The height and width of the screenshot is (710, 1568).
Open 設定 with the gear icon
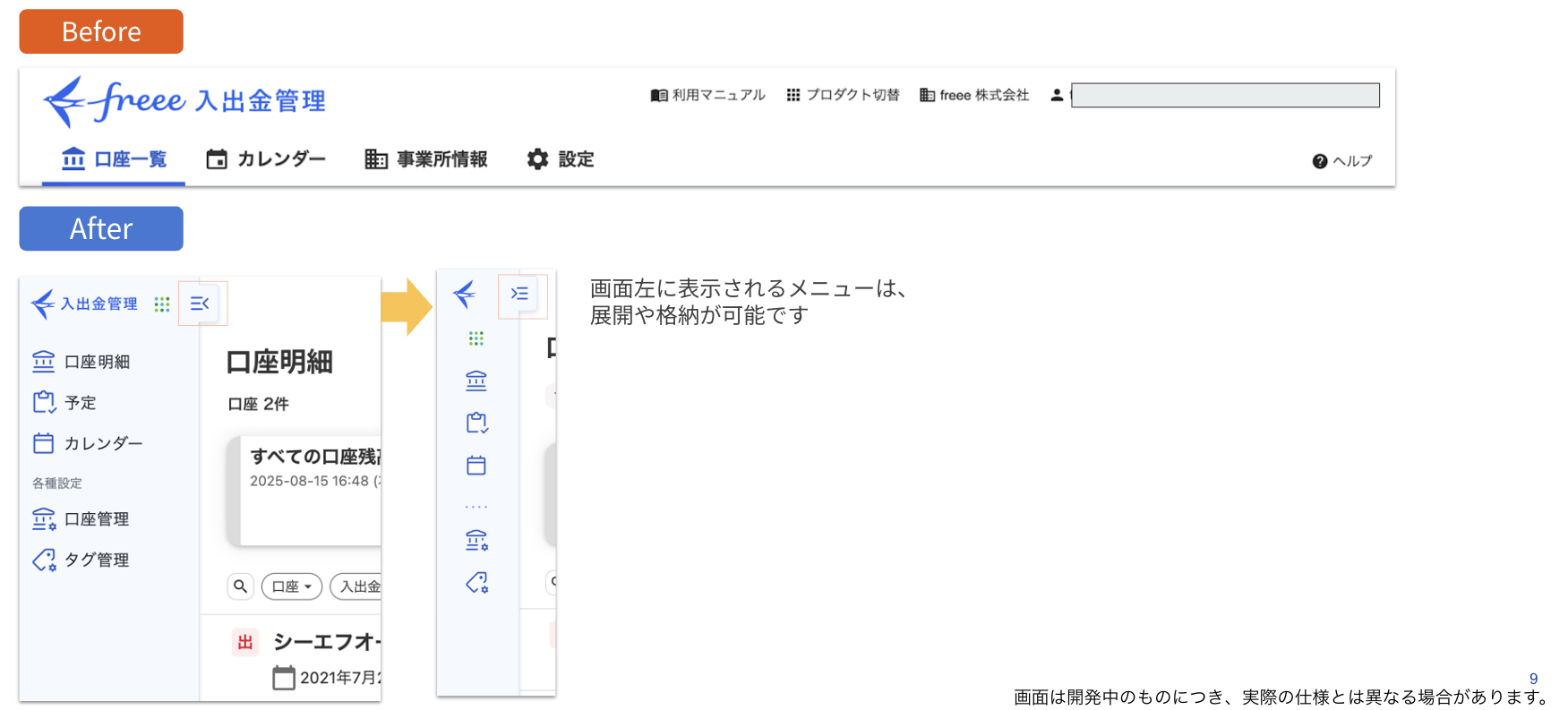coord(561,159)
